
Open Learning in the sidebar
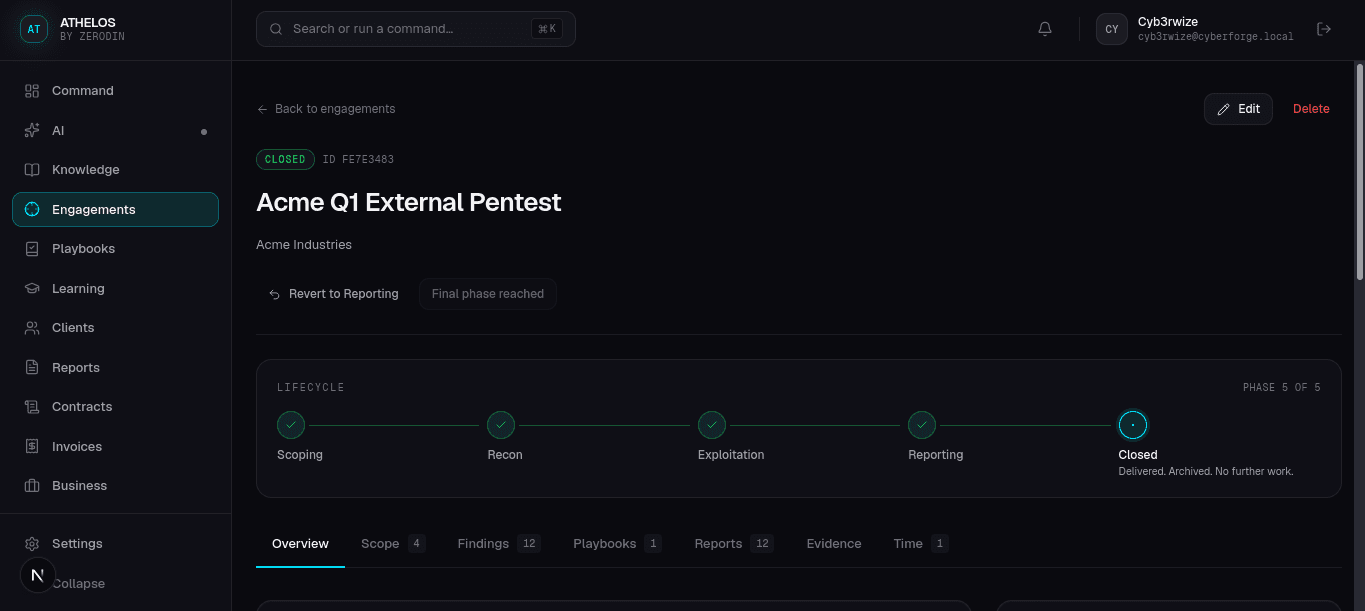click(x=116, y=289)
